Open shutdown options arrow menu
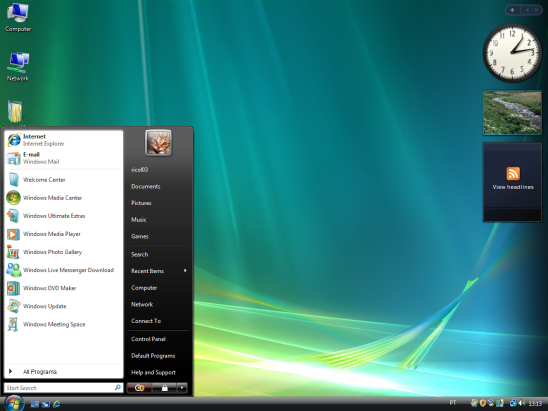Viewport: 548px width, 411px height. tap(182, 388)
